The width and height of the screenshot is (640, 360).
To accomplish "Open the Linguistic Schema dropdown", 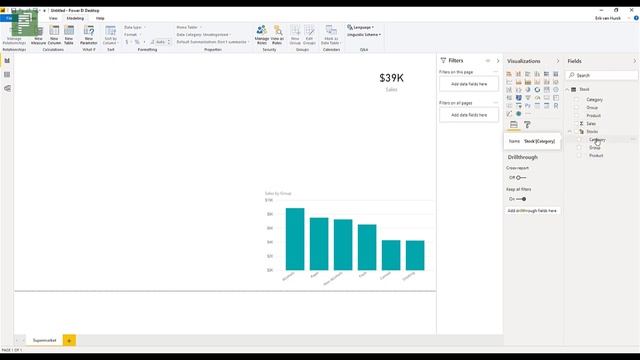I will (364, 35).
